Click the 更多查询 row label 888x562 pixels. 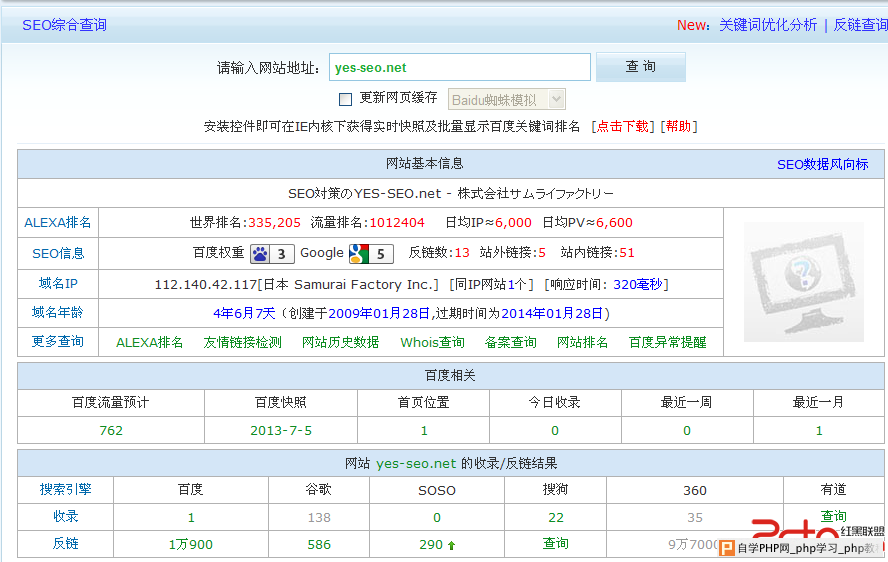[58, 341]
